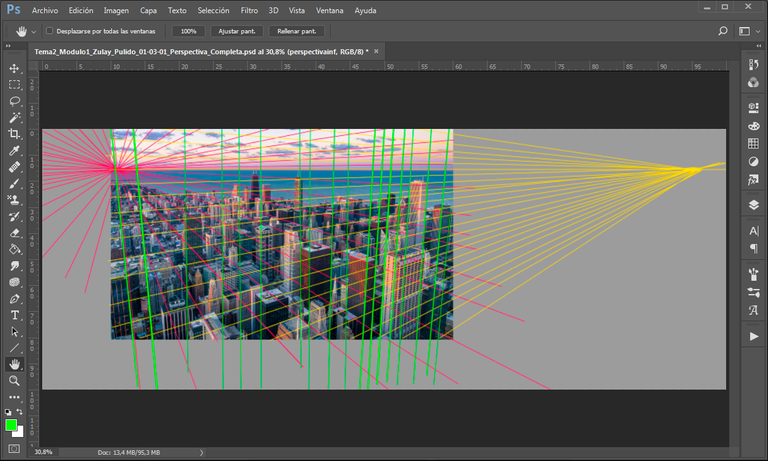This screenshot has height=461, width=768.
Task: Select the Path Selection arrow tool
Action: pyautogui.click(x=14, y=332)
